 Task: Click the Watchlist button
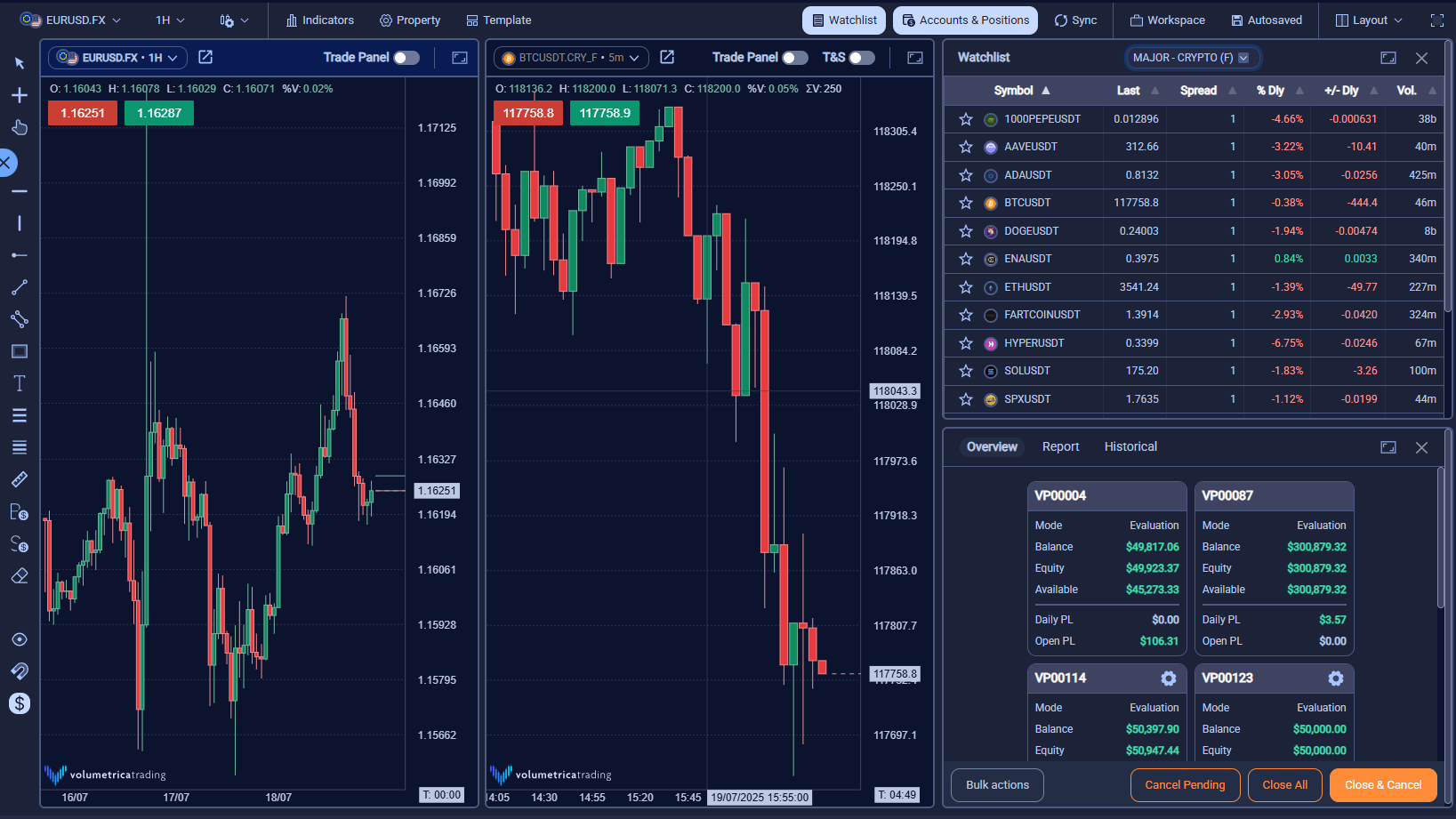[844, 20]
